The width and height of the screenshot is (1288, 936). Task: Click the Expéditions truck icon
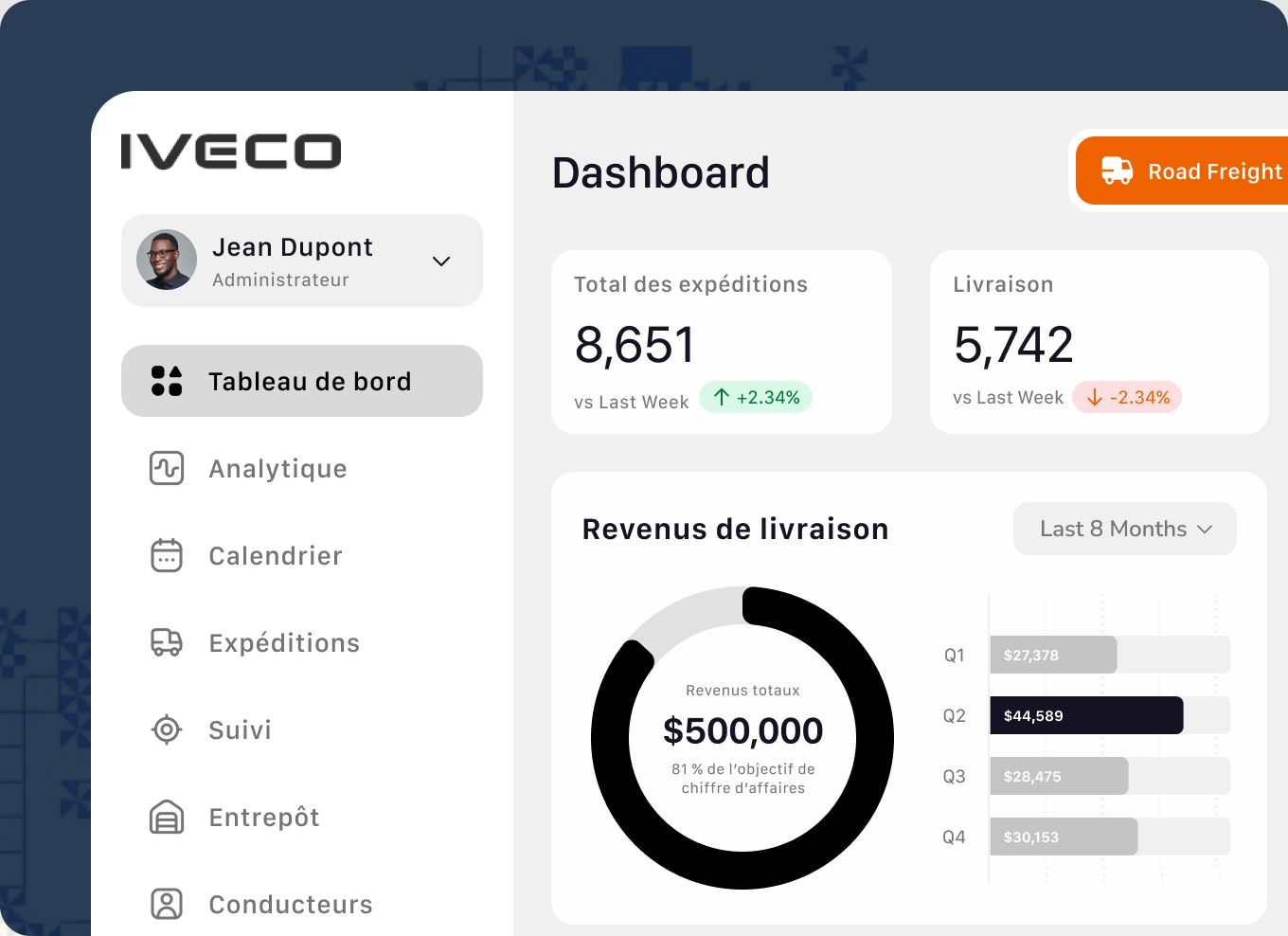click(x=167, y=642)
